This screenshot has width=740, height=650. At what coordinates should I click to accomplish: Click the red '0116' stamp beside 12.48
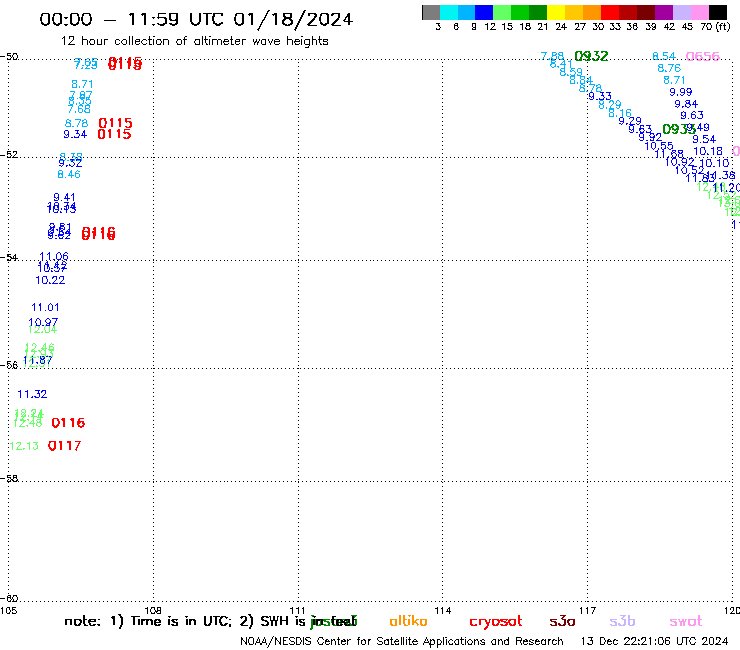(68, 423)
